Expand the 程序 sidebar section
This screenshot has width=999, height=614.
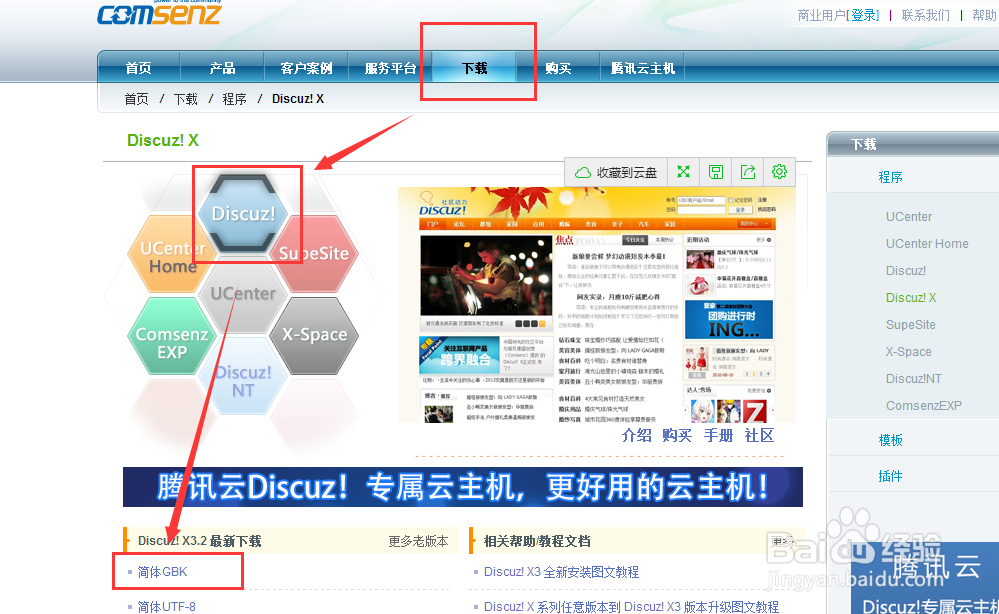click(x=890, y=177)
